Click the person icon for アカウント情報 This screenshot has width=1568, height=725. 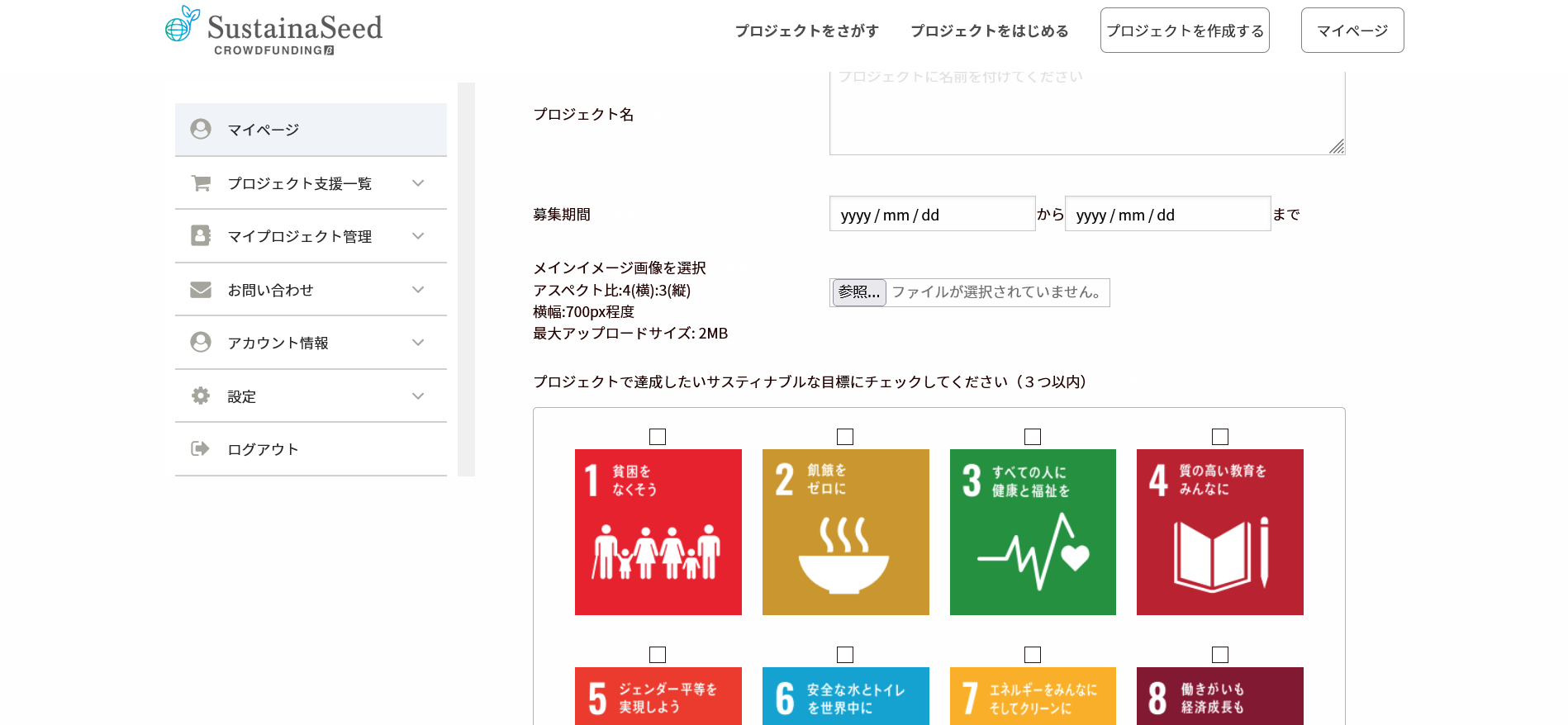coord(201,342)
